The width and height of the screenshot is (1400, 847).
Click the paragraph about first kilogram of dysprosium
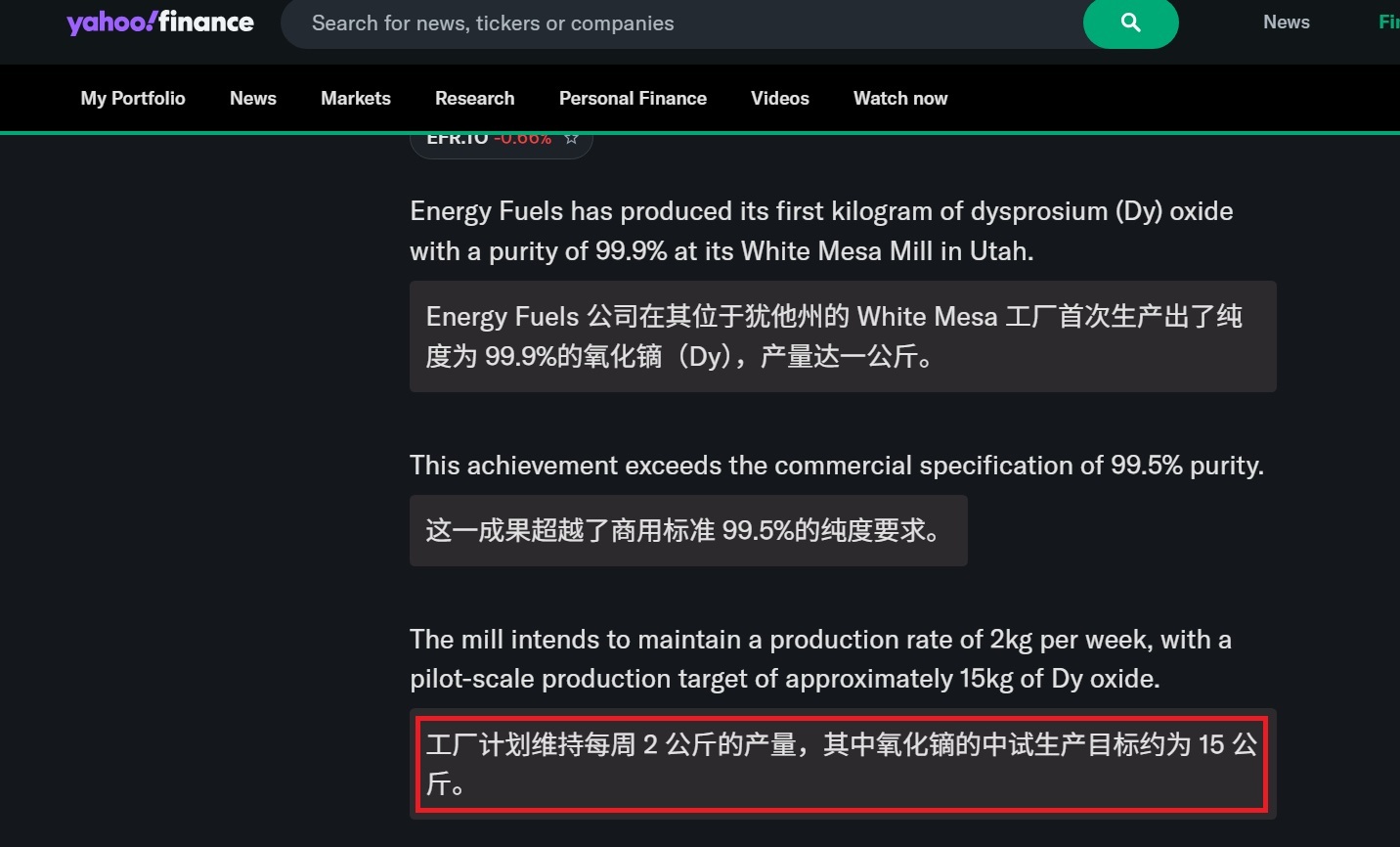point(821,231)
